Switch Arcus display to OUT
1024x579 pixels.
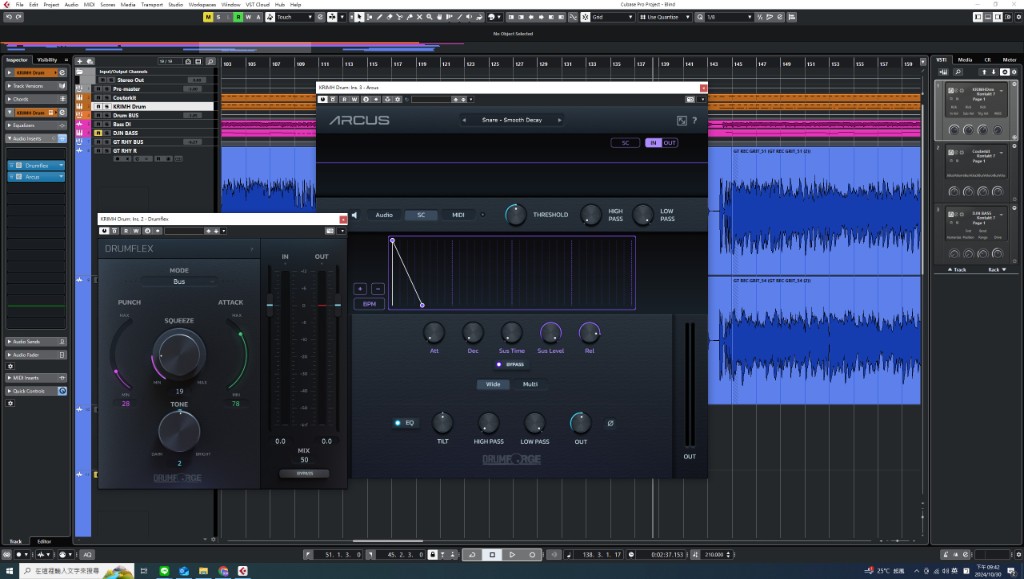pyautogui.click(x=669, y=143)
